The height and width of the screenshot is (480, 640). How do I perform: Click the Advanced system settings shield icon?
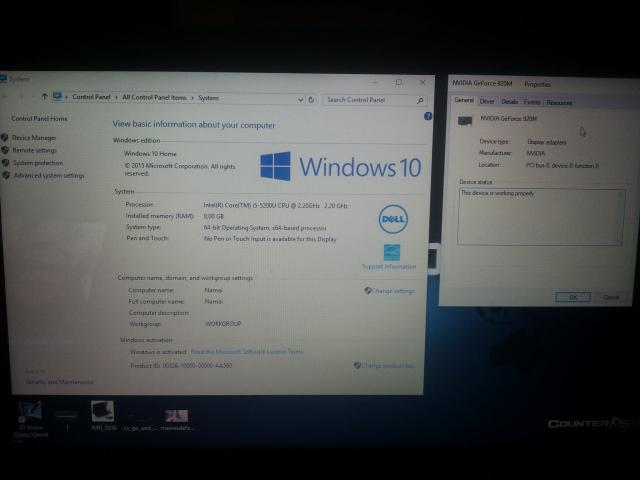(5, 175)
